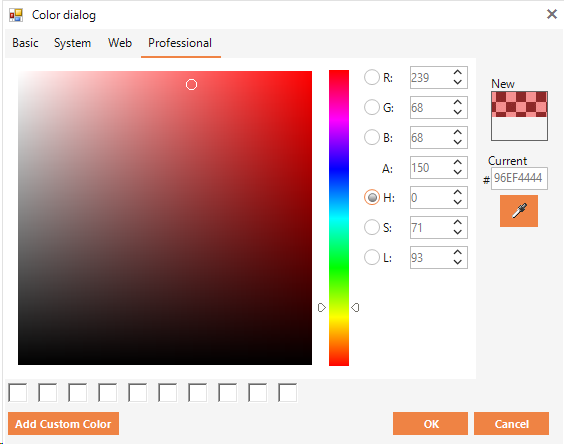Click the eyedropper color picker button
This screenshot has height=444, width=564.
(x=519, y=211)
